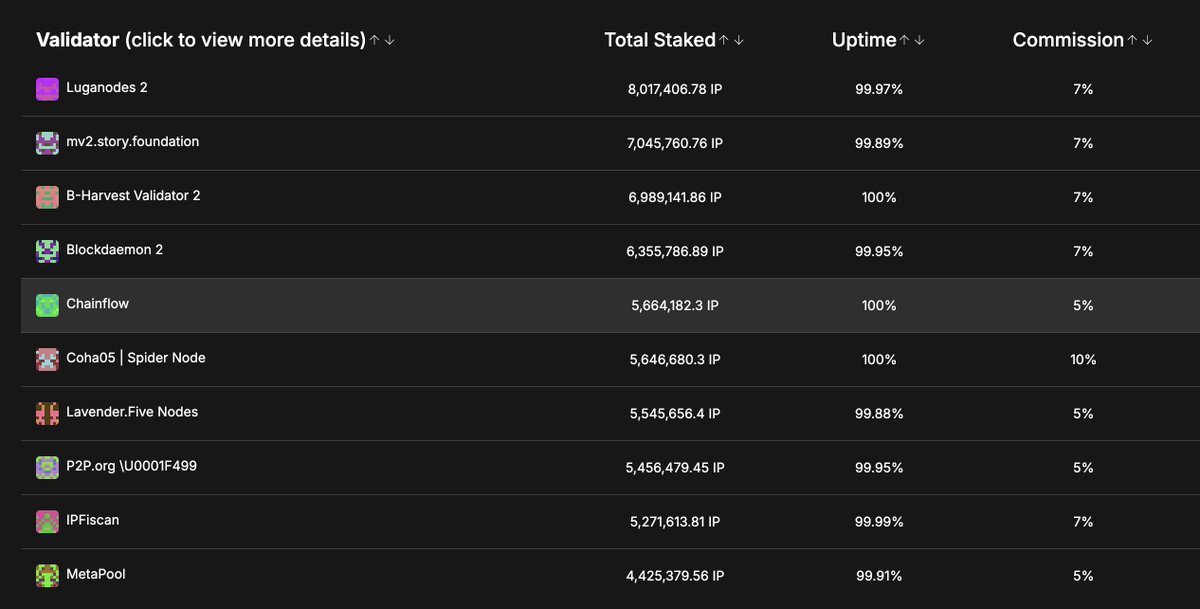Click the 99.88% uptime value

pos(879,413)
